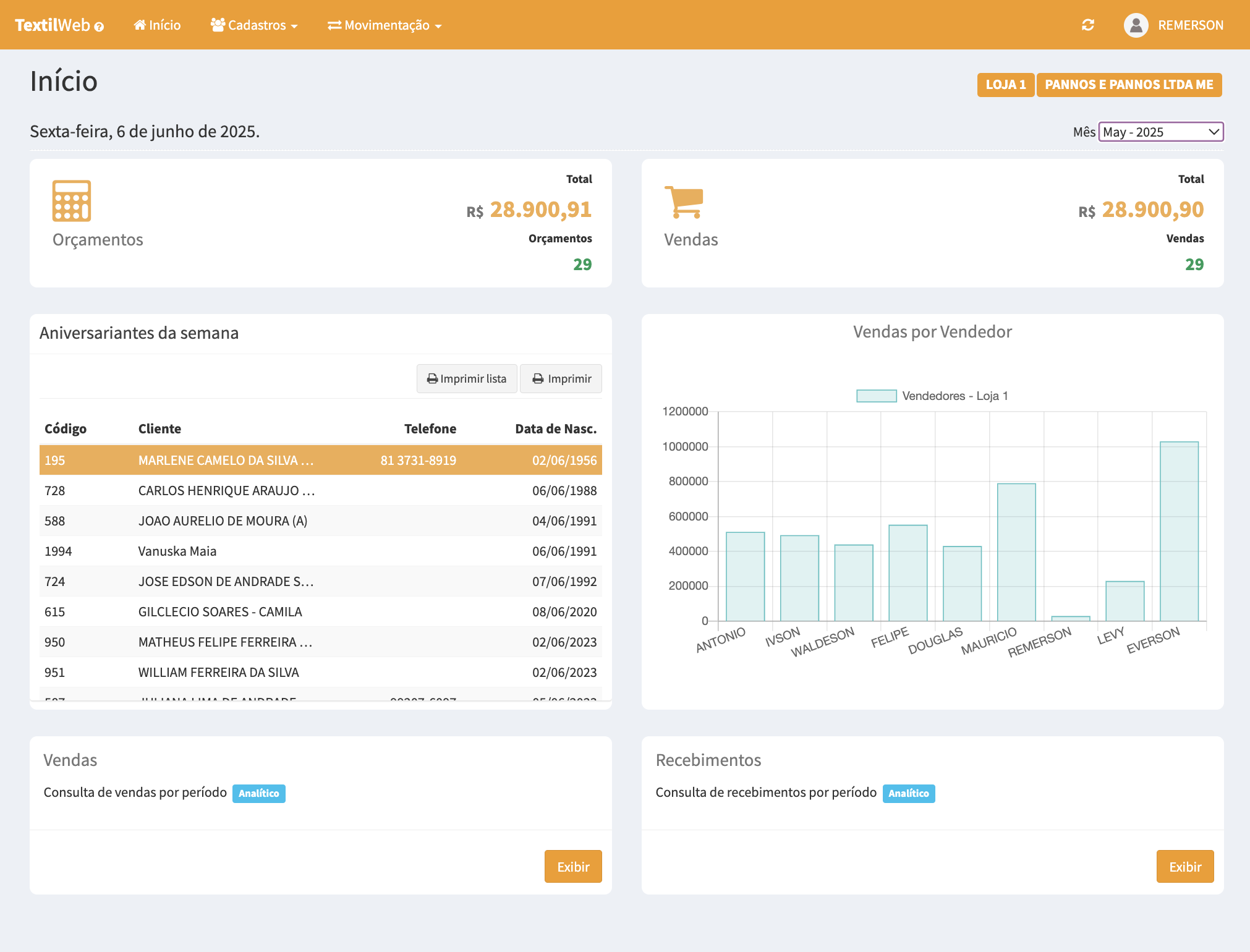This screenshot has width=1250, height=952.
Task: Click the LOJA 1 badge
Action: (1005, 85)
